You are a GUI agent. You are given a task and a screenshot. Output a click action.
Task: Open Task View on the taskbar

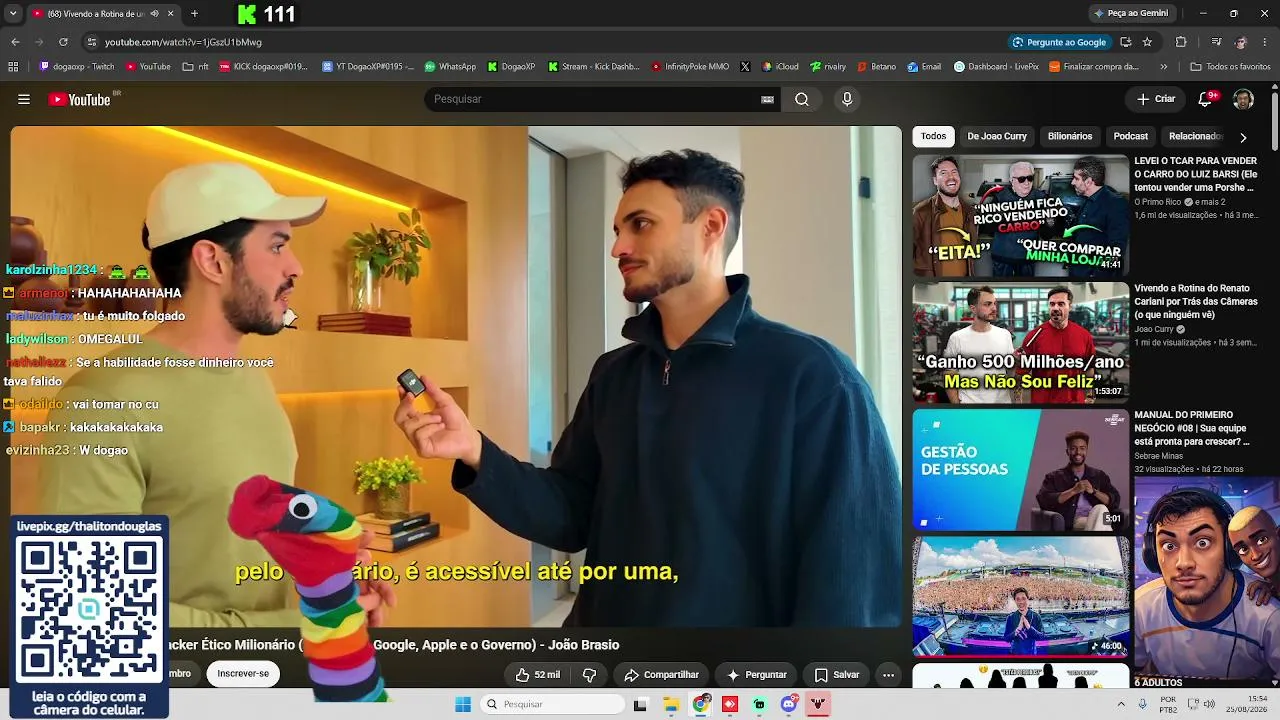pyautogui.click(x=640, y=704)
